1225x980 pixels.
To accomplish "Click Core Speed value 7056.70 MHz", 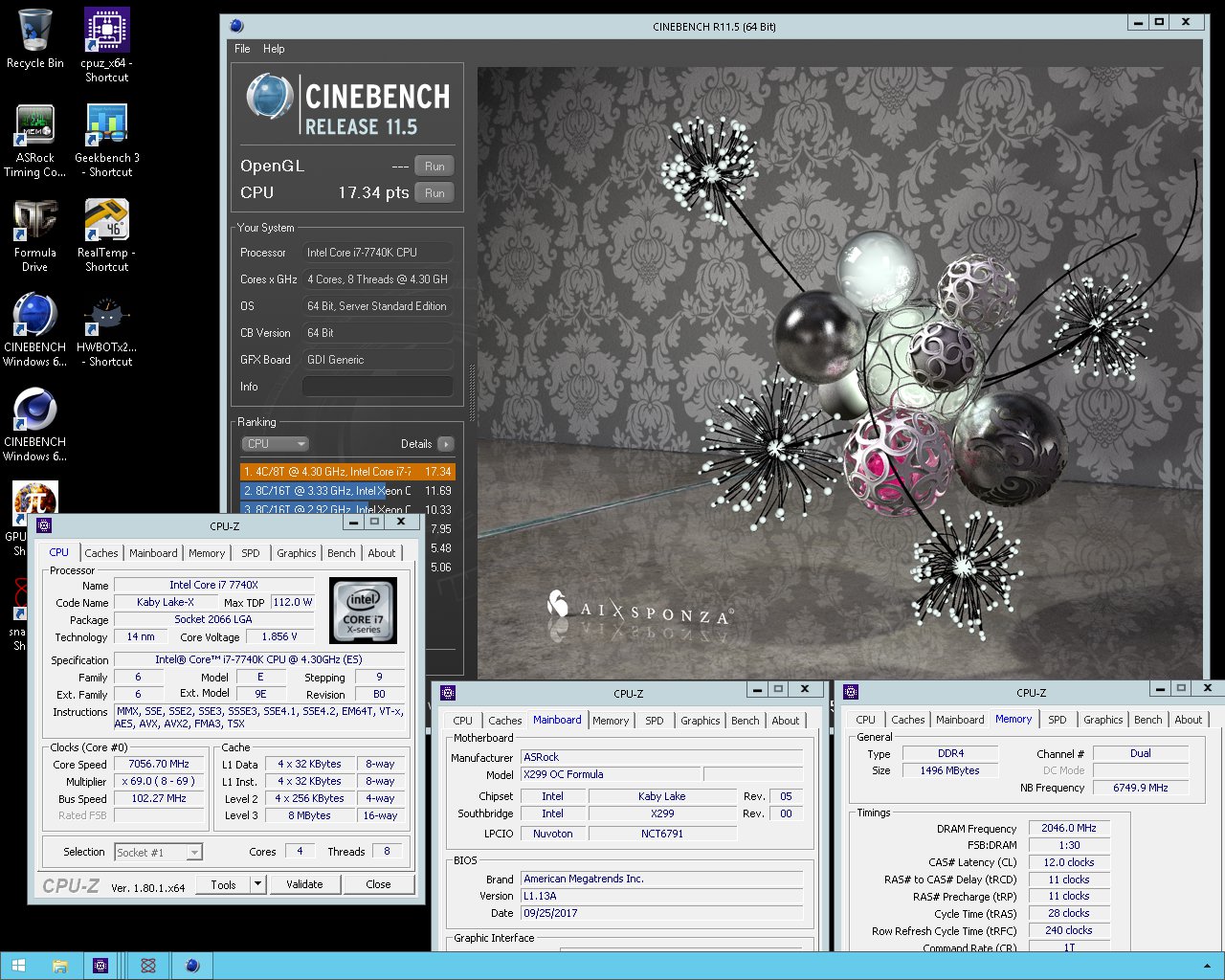I will 159,765.
